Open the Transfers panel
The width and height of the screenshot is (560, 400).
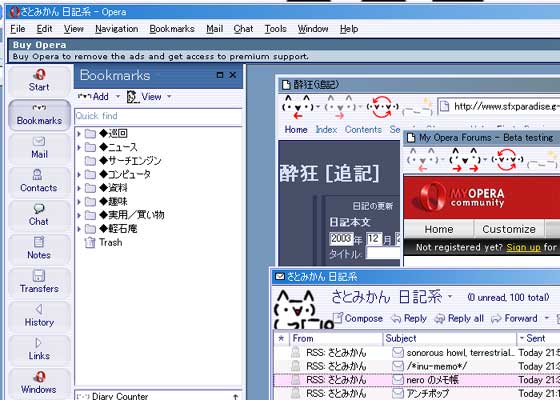tap(39, 282)
